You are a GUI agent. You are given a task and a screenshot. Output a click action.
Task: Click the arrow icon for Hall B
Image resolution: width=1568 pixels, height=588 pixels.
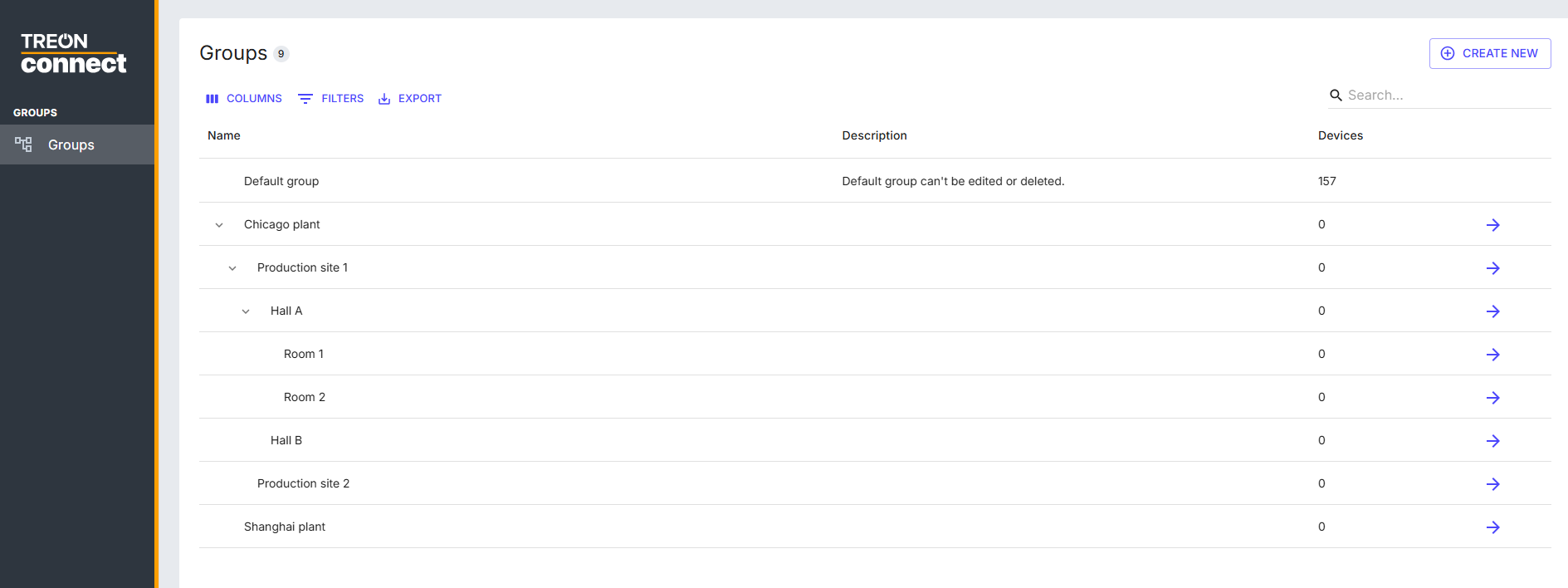pyautogui.click(x=1492, y=441)
